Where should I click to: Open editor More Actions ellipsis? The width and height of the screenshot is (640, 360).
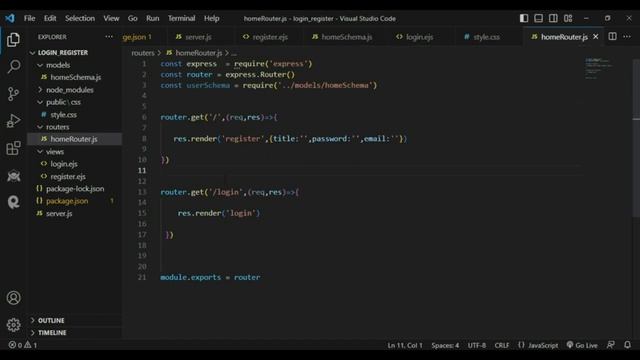(x=627, y=37)
